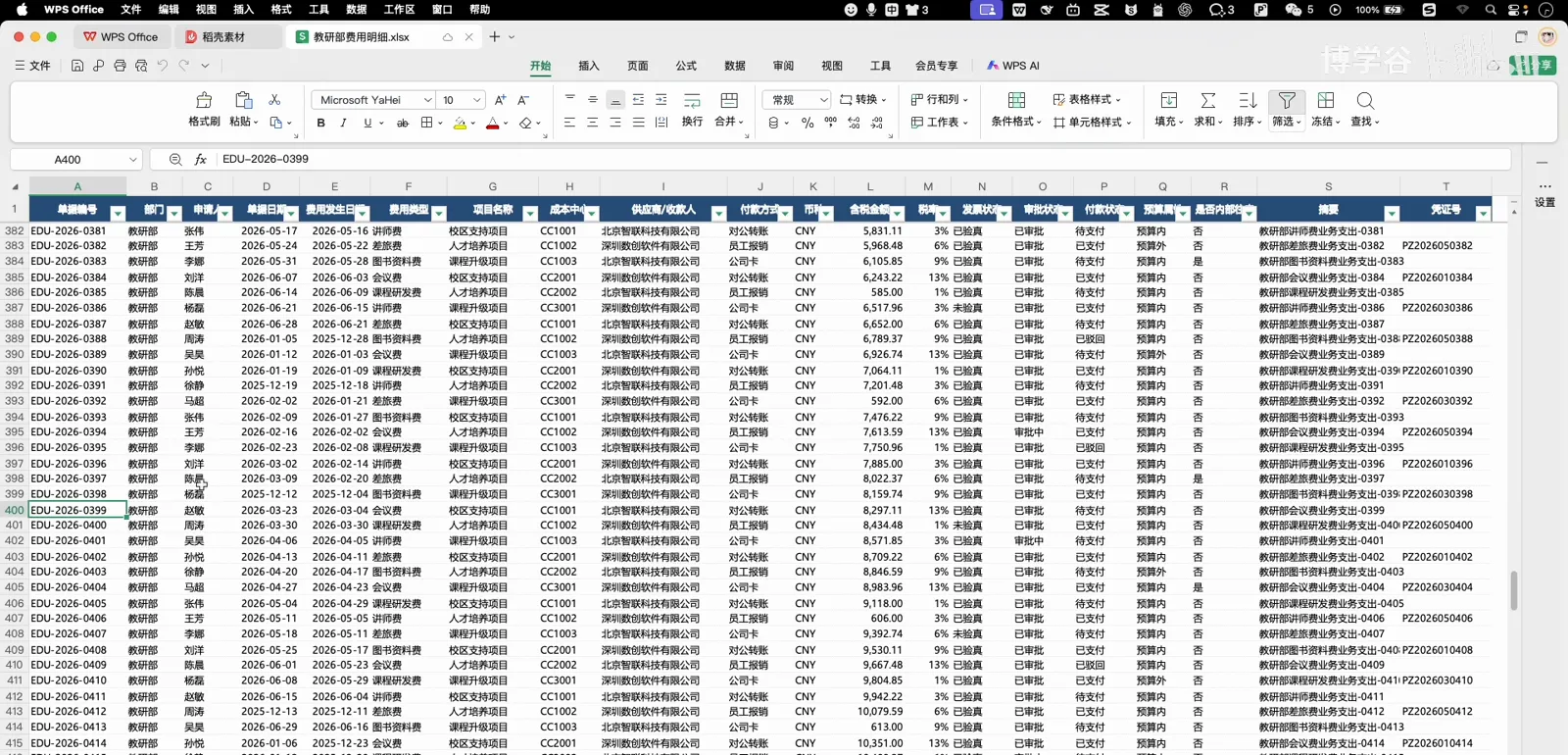This screenshot has width=1568, height=755.
Task: Click the Find (查找) magnifier icon
Action: [1365, 100]
